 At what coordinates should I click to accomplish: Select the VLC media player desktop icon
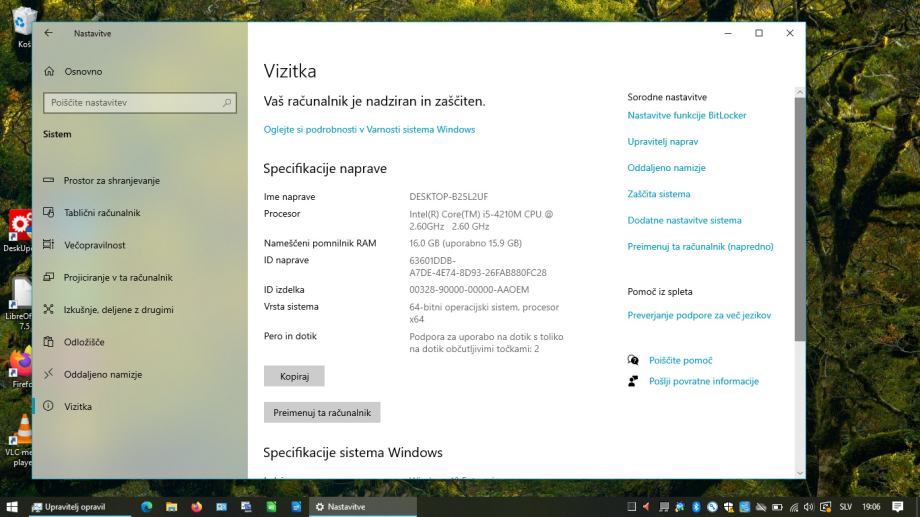click(21, 440)
